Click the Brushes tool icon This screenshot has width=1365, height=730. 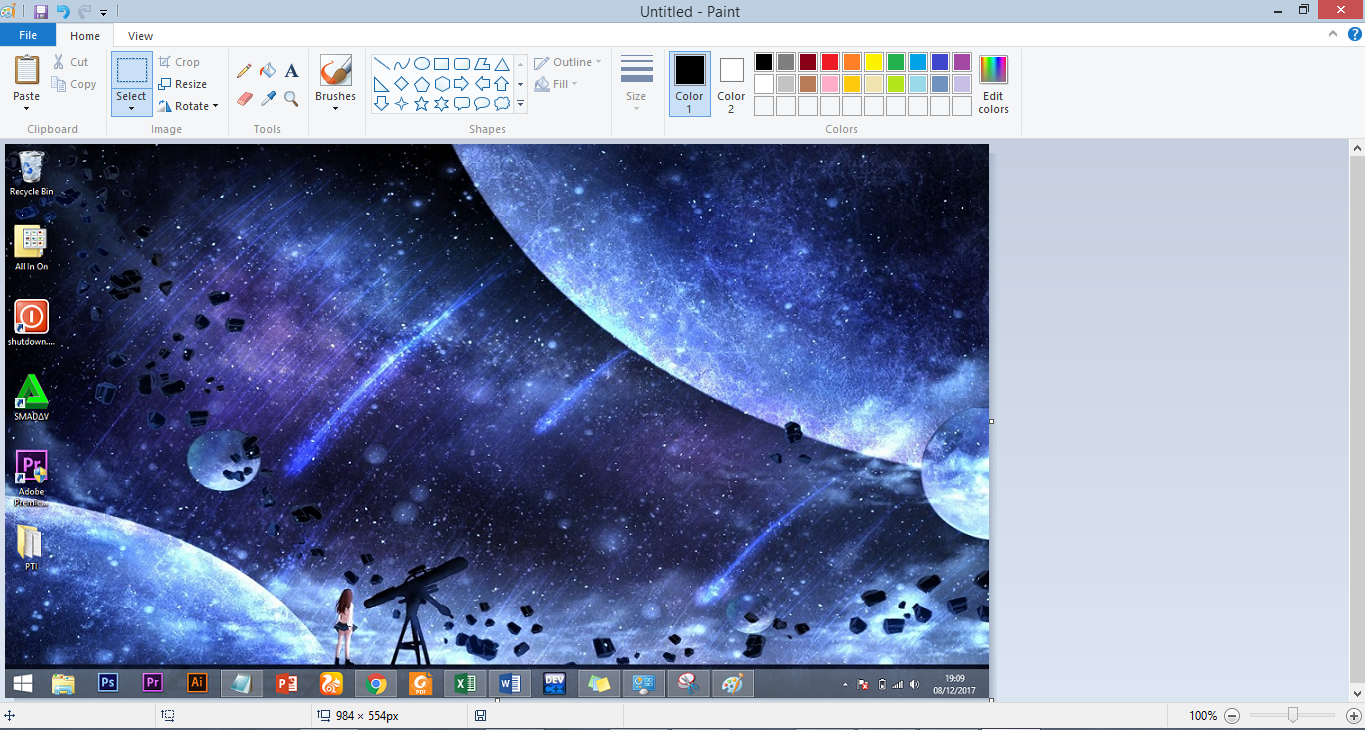(335, 71)
